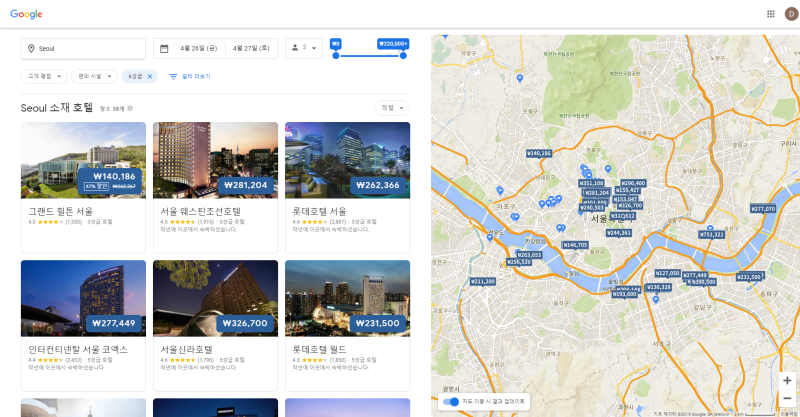The height and width of the screenshot is (417, 800).
Task: Open the 정렬 sort dropdown
Action: pyautogui.click(x=392, y=108)
